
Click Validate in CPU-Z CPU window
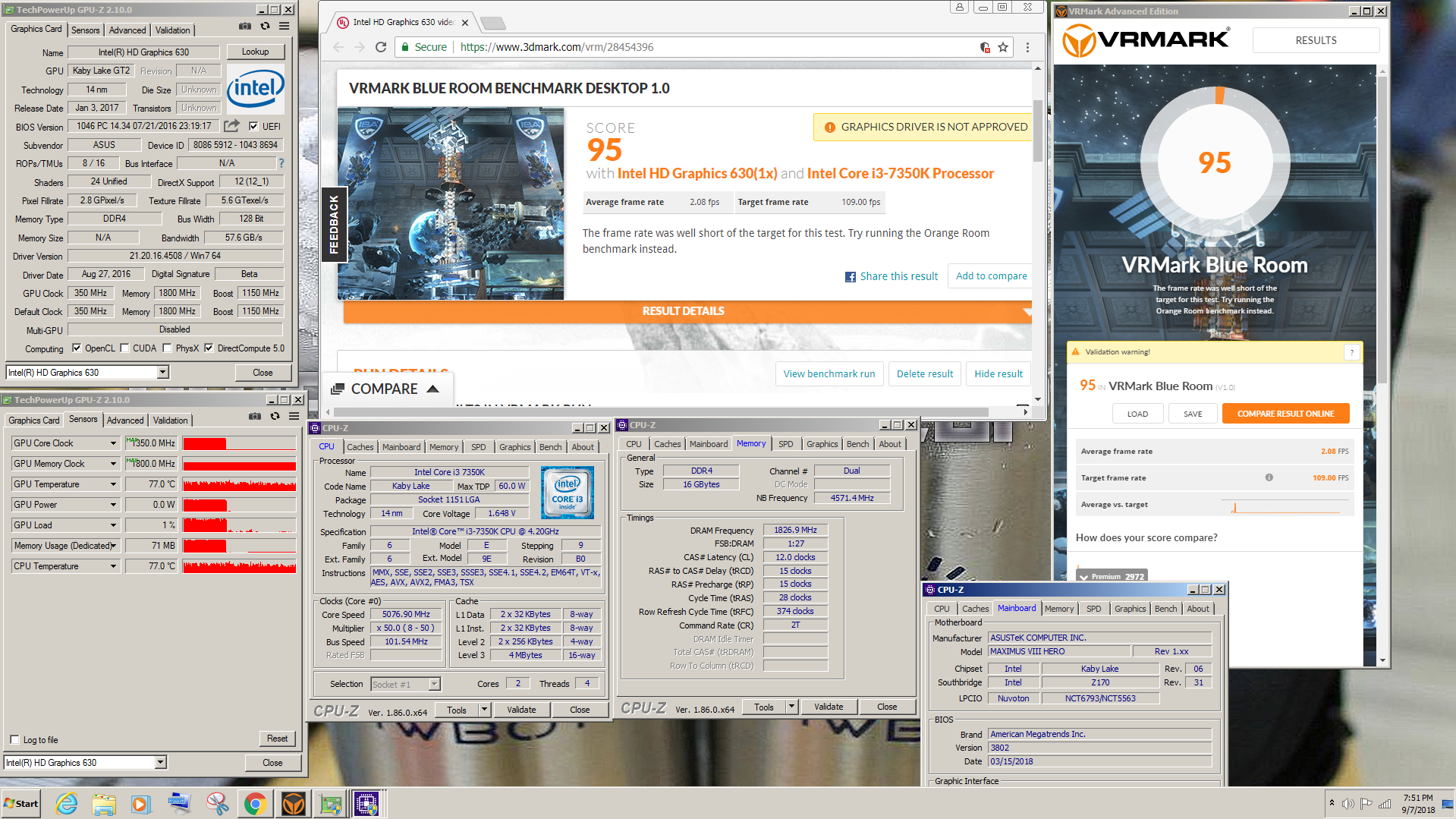pyautogui.click(x=521, y=710)
